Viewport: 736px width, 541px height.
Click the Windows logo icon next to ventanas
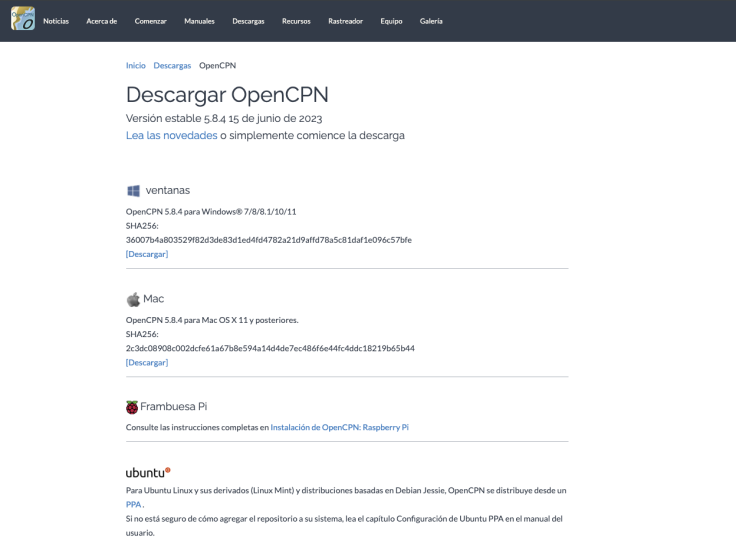coord(133,190)
